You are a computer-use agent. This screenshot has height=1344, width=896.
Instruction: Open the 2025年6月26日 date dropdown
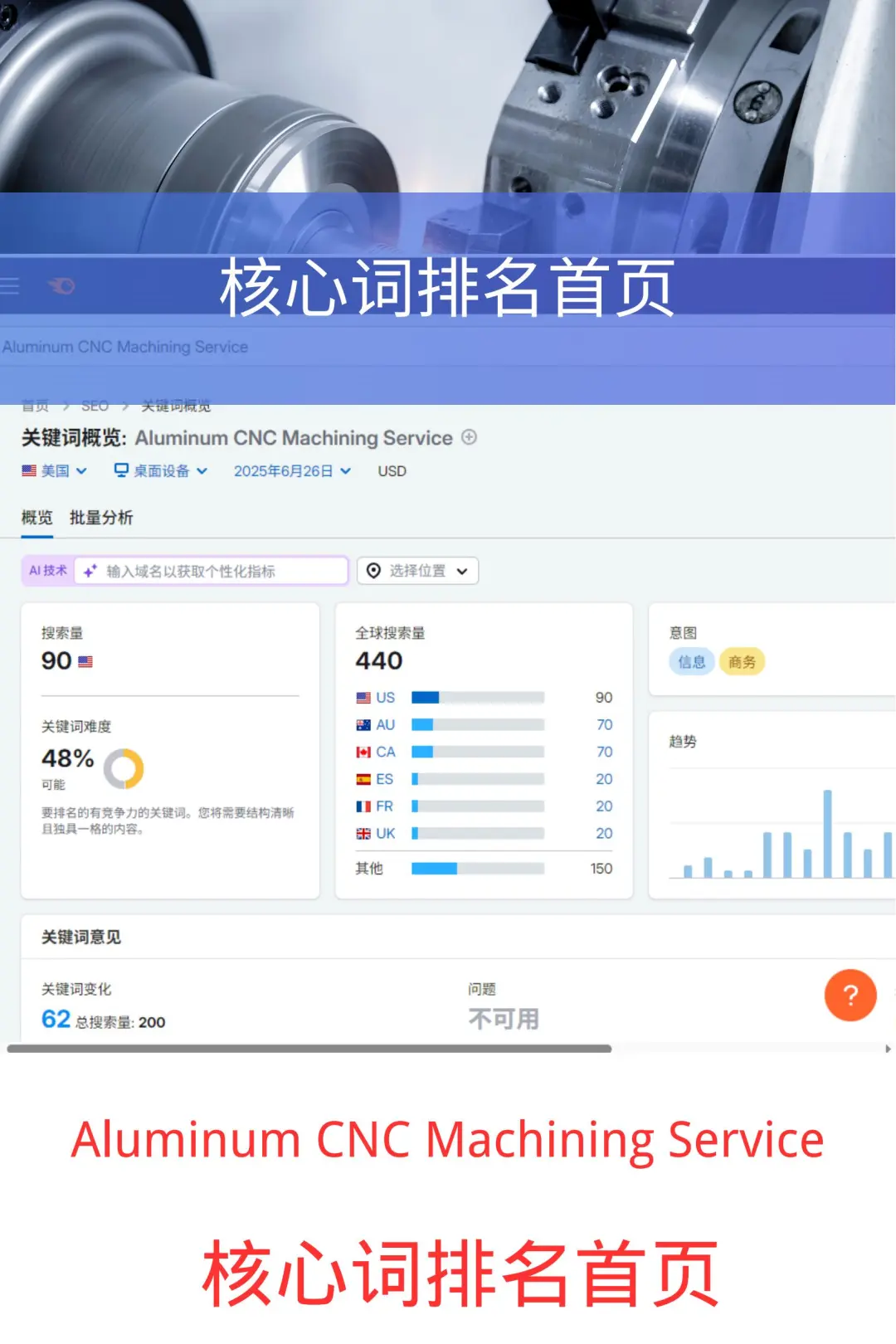[x=292, y=470]
